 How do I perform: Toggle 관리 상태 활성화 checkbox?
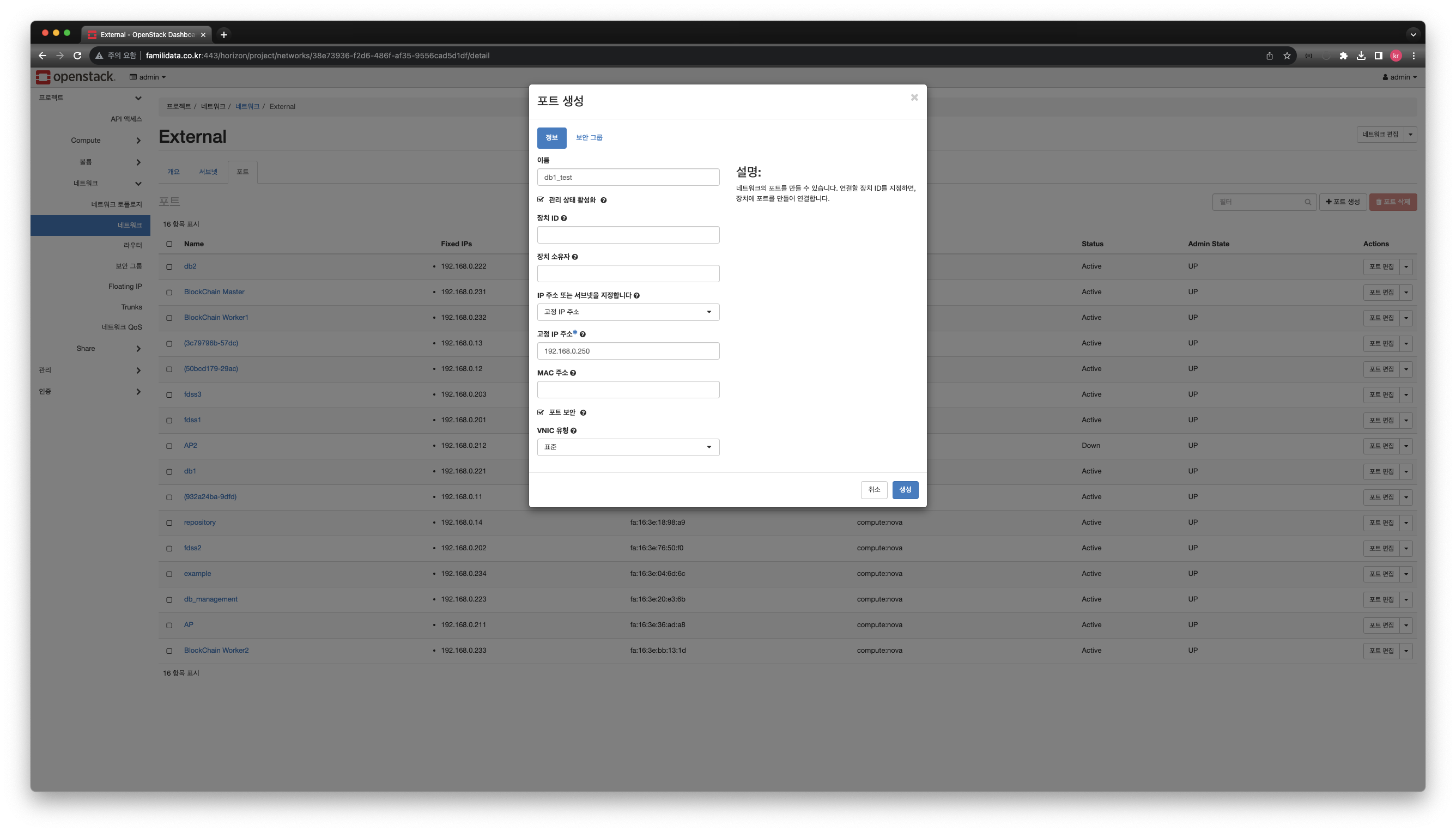(x=541, y=199)
